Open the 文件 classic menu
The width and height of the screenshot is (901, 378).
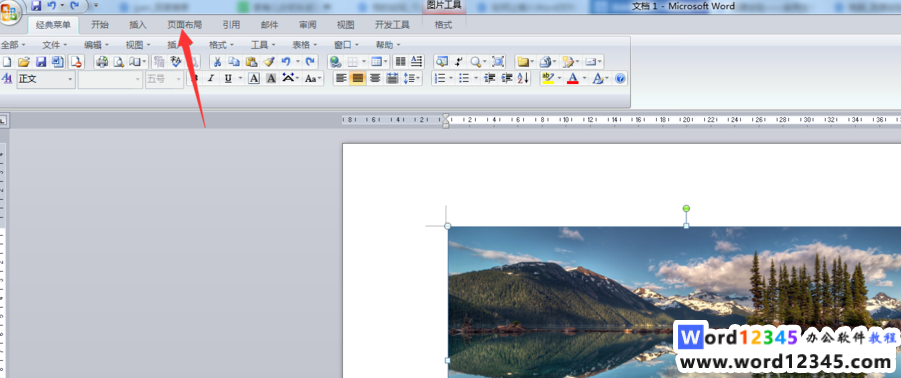tap(55, 44)
